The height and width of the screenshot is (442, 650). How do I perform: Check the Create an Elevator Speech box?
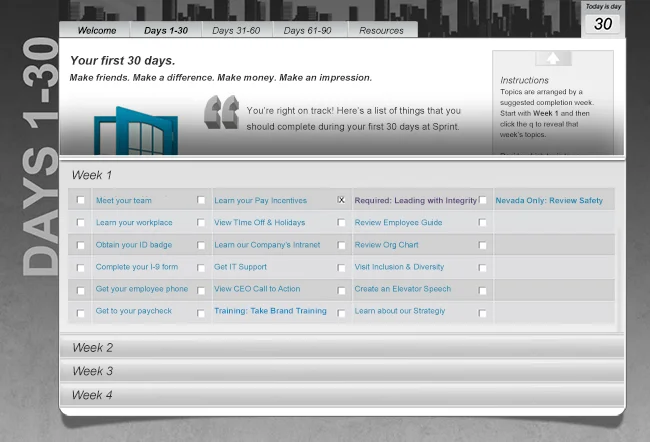[x=341, y=290]
